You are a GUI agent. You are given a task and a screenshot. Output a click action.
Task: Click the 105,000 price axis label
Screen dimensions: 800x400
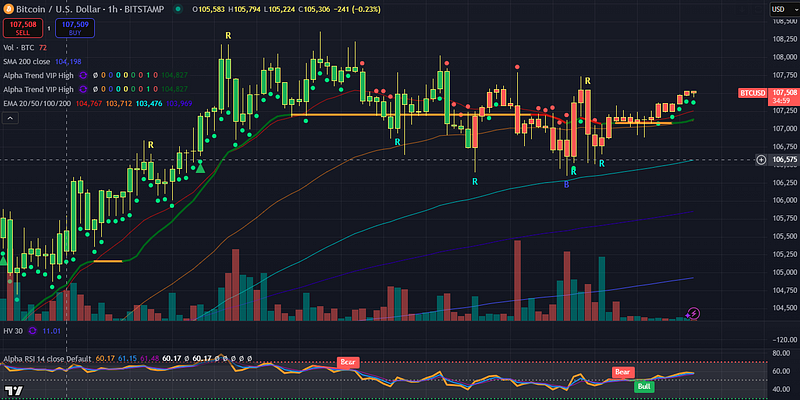(784, 272)
